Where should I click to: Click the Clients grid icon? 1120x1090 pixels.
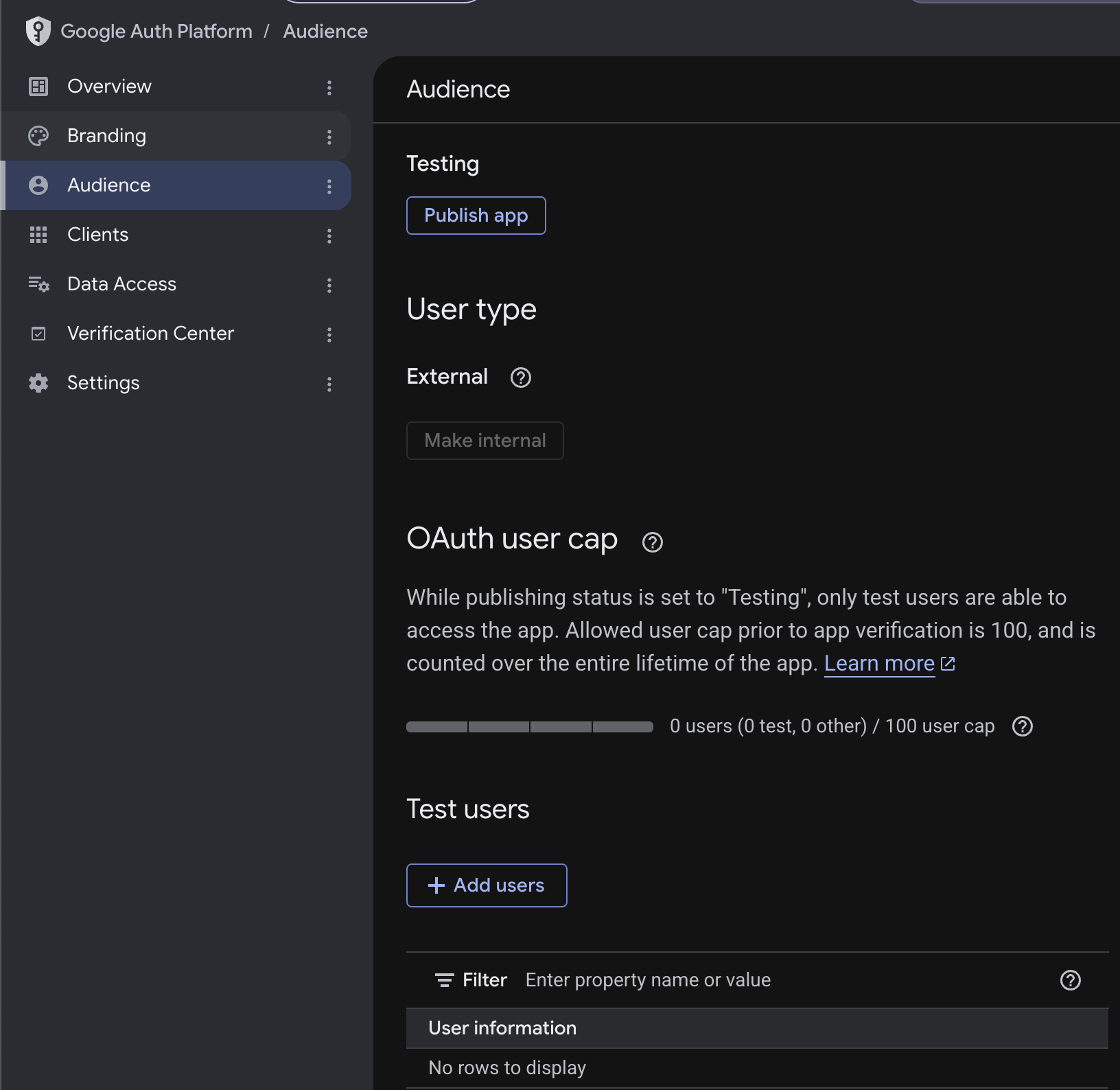point(38,235)
